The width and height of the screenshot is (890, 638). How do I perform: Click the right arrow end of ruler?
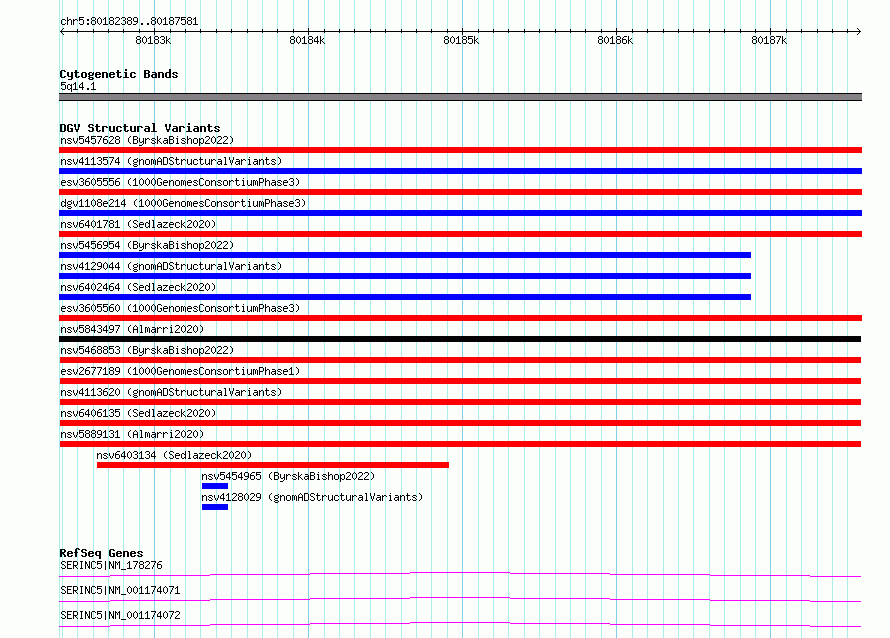[x=858, y=31]
